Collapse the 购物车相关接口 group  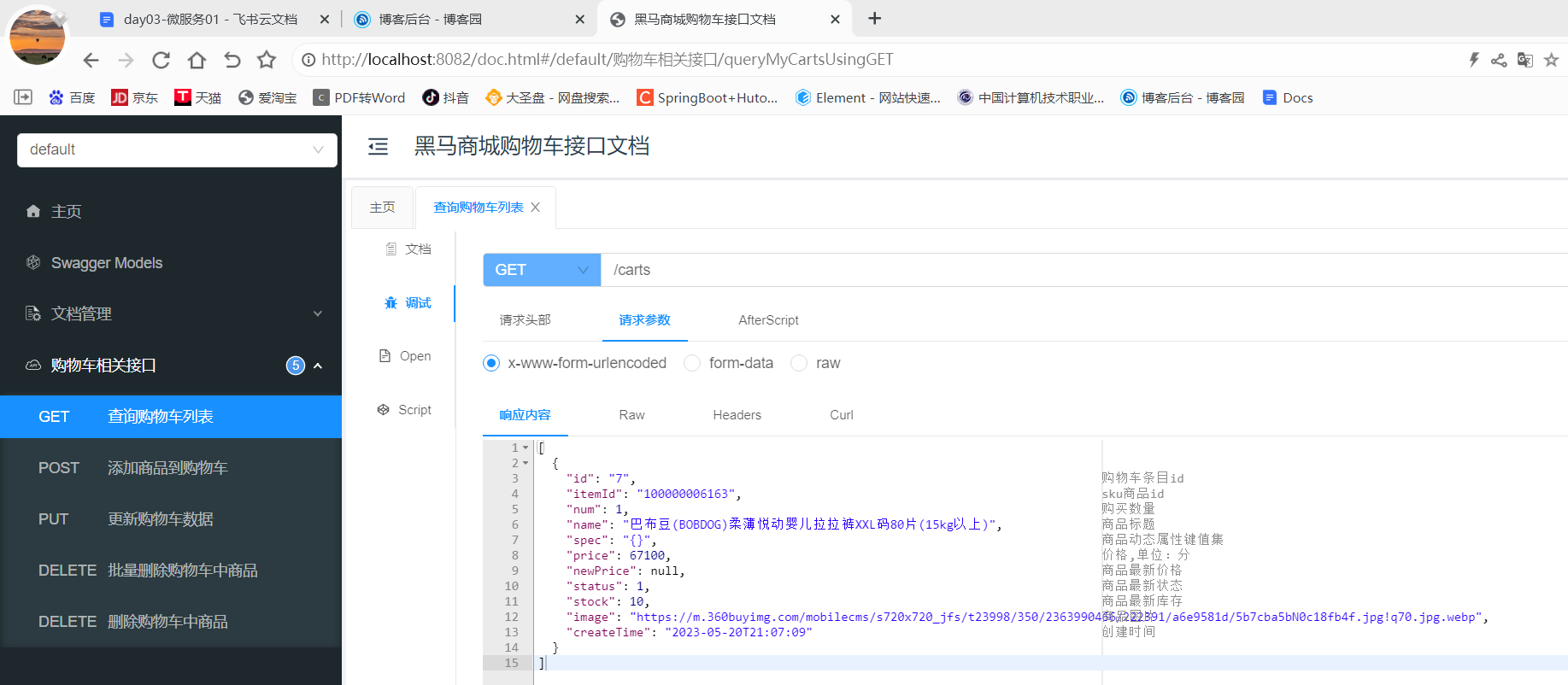click(318, 366)
